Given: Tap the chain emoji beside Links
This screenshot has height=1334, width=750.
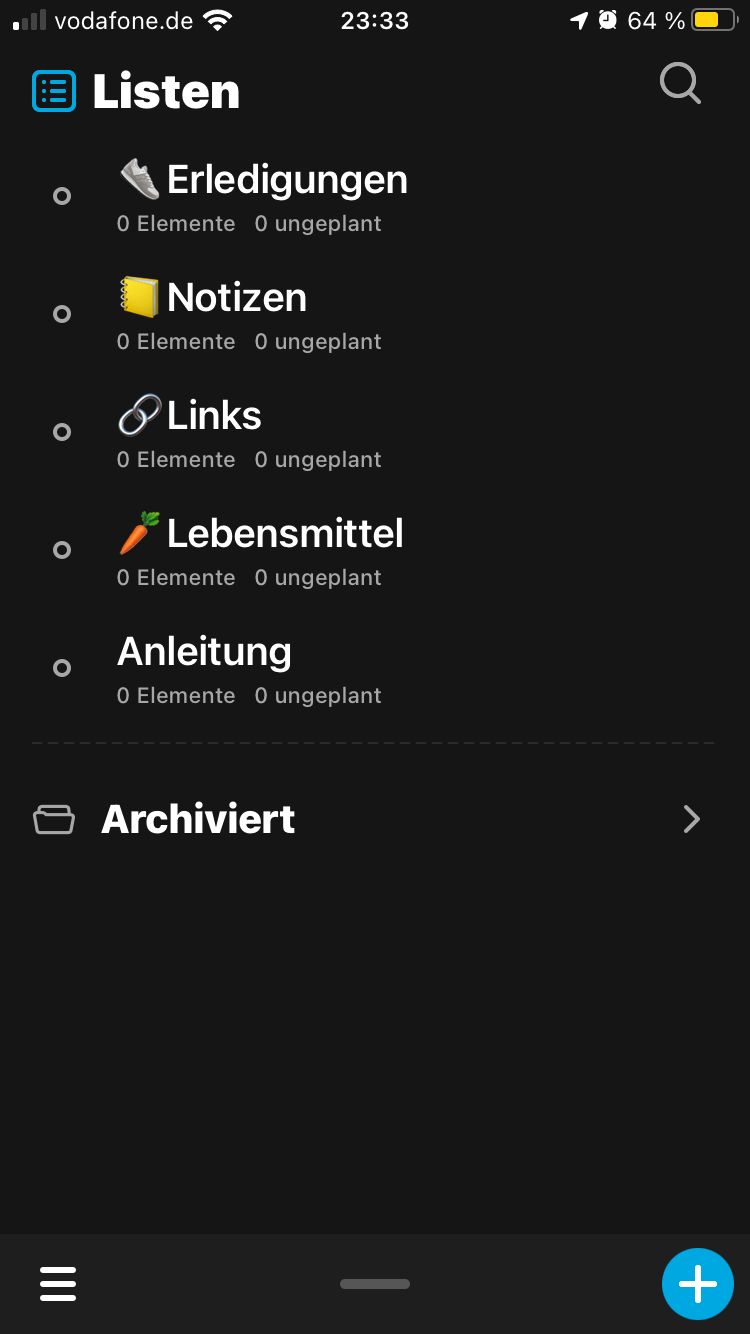Looking at the screenshot, I should 140,415.
